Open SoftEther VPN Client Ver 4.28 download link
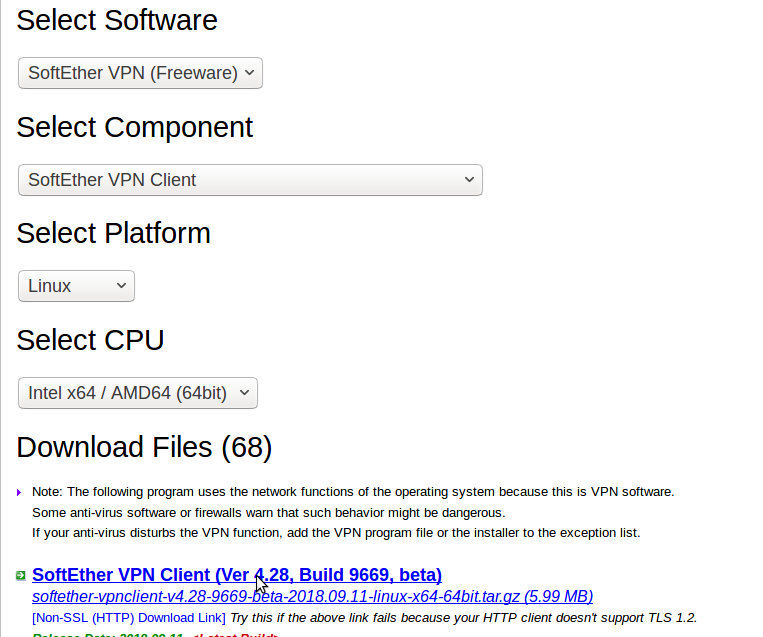763x637 pixels. (x=237, y=575)
